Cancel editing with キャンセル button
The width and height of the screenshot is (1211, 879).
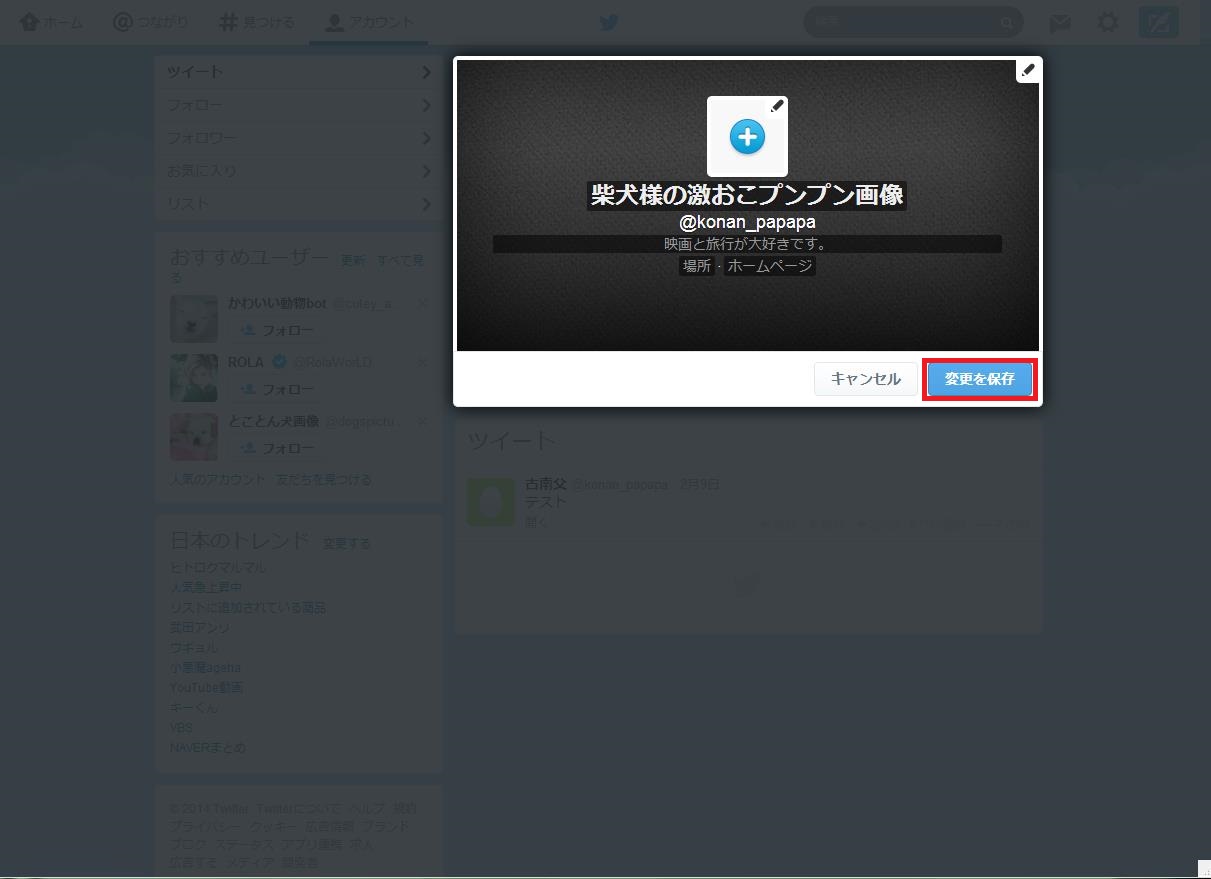coord(866,379)
